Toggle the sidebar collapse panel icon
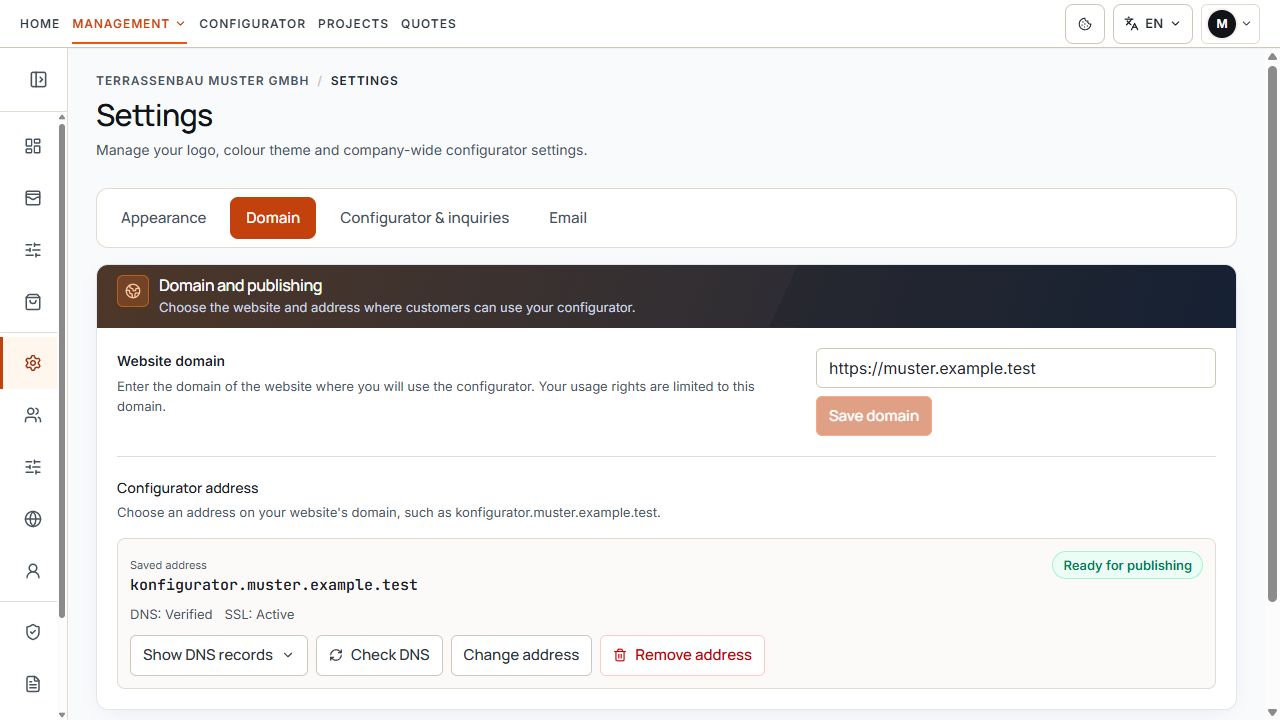 click(38, 80)
